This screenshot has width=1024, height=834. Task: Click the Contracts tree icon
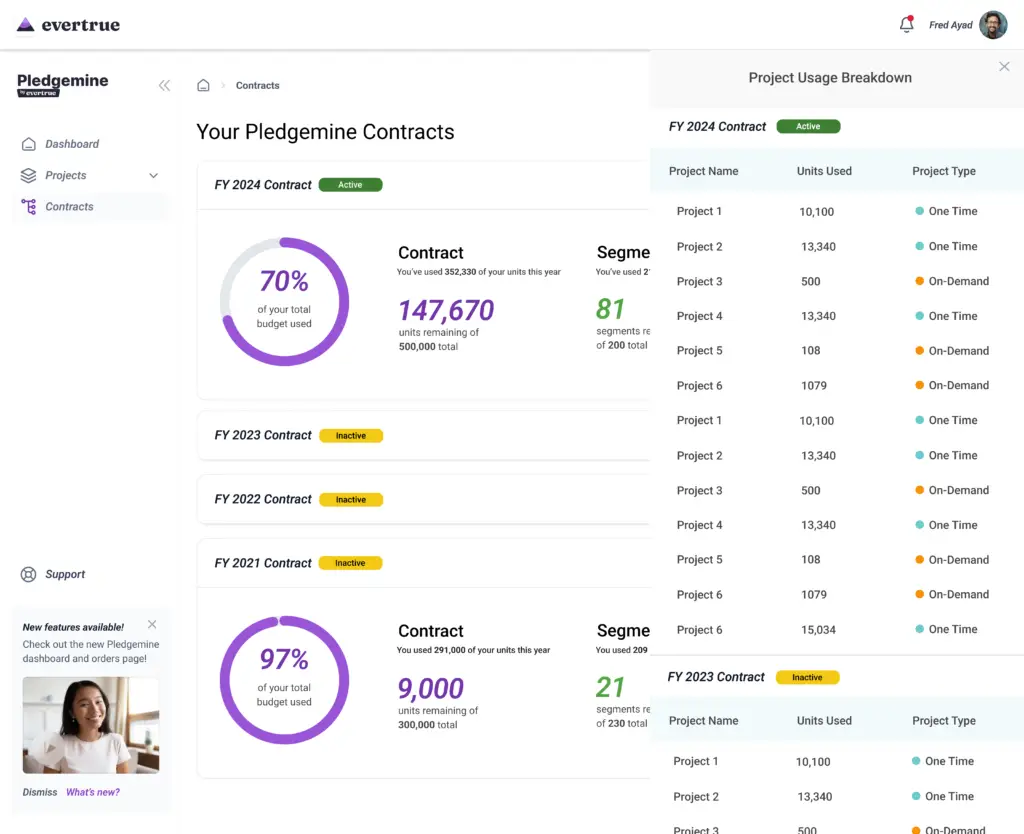[29, 206]
